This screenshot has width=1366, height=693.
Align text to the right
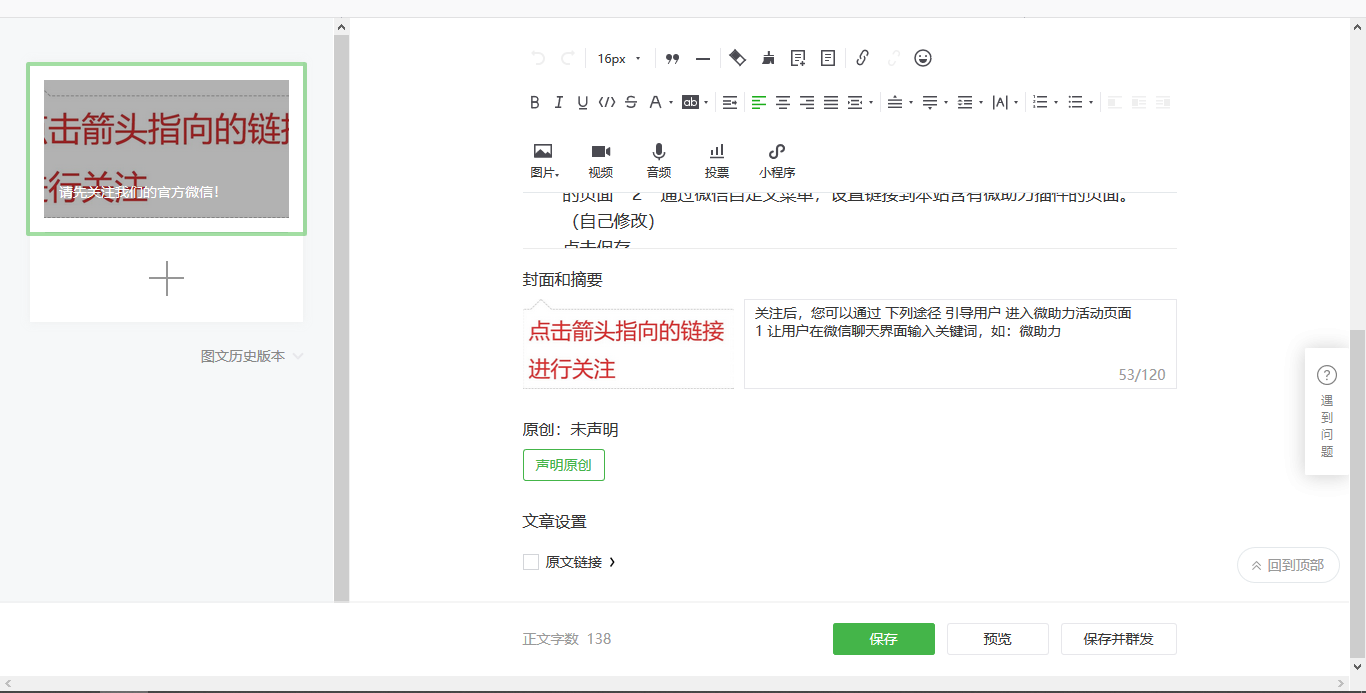tap(807, 102)
